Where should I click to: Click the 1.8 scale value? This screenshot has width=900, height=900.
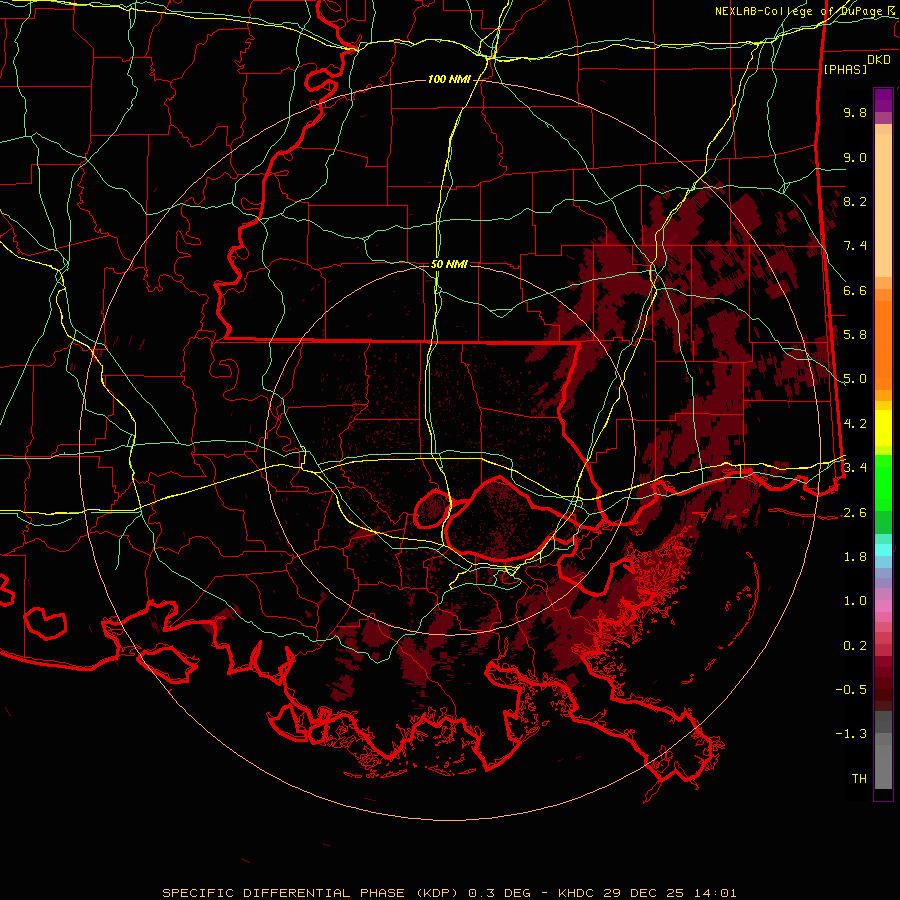(x=855, y=557)
